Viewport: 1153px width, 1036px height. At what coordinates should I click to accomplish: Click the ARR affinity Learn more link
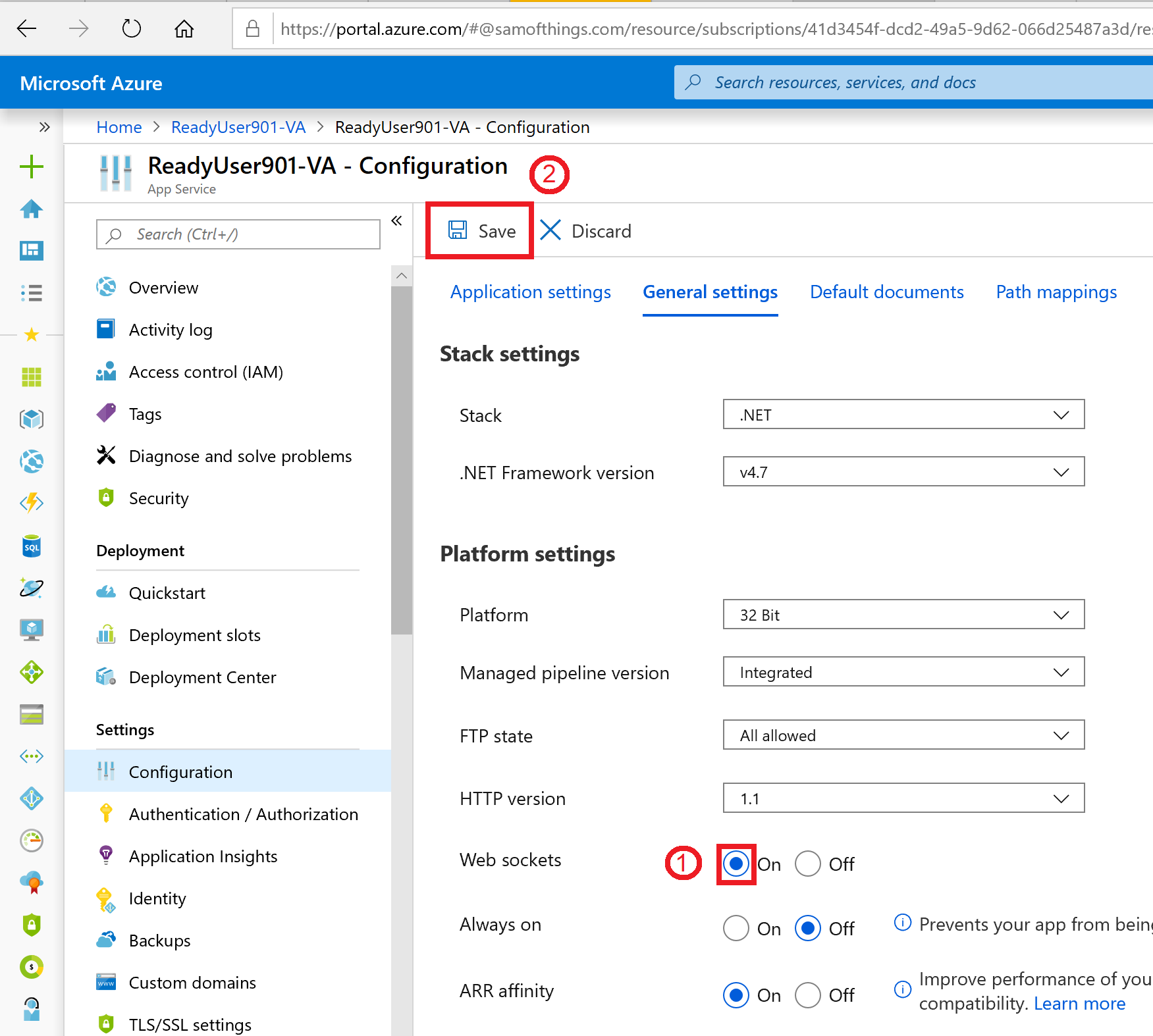click(x=1079, y=1004)
